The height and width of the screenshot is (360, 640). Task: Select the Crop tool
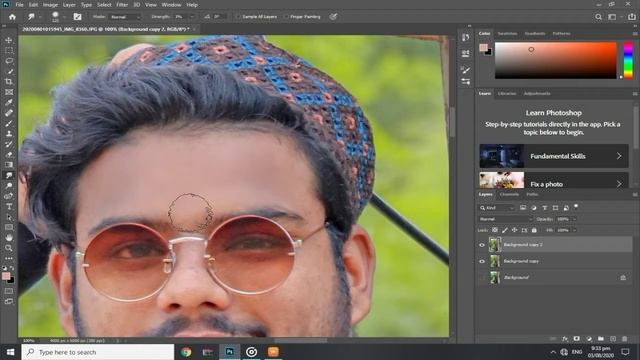click(x=9, y=82)
